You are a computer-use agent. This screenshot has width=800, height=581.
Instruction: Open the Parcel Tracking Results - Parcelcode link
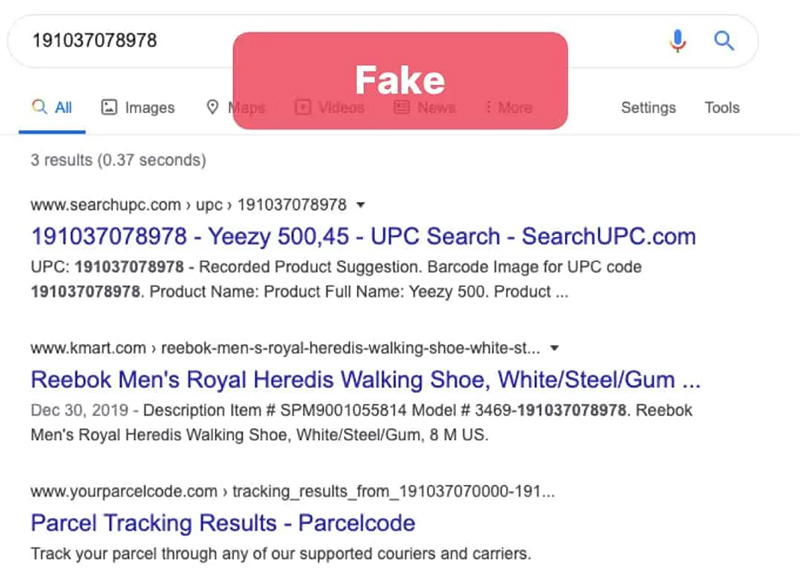point(223,523)
